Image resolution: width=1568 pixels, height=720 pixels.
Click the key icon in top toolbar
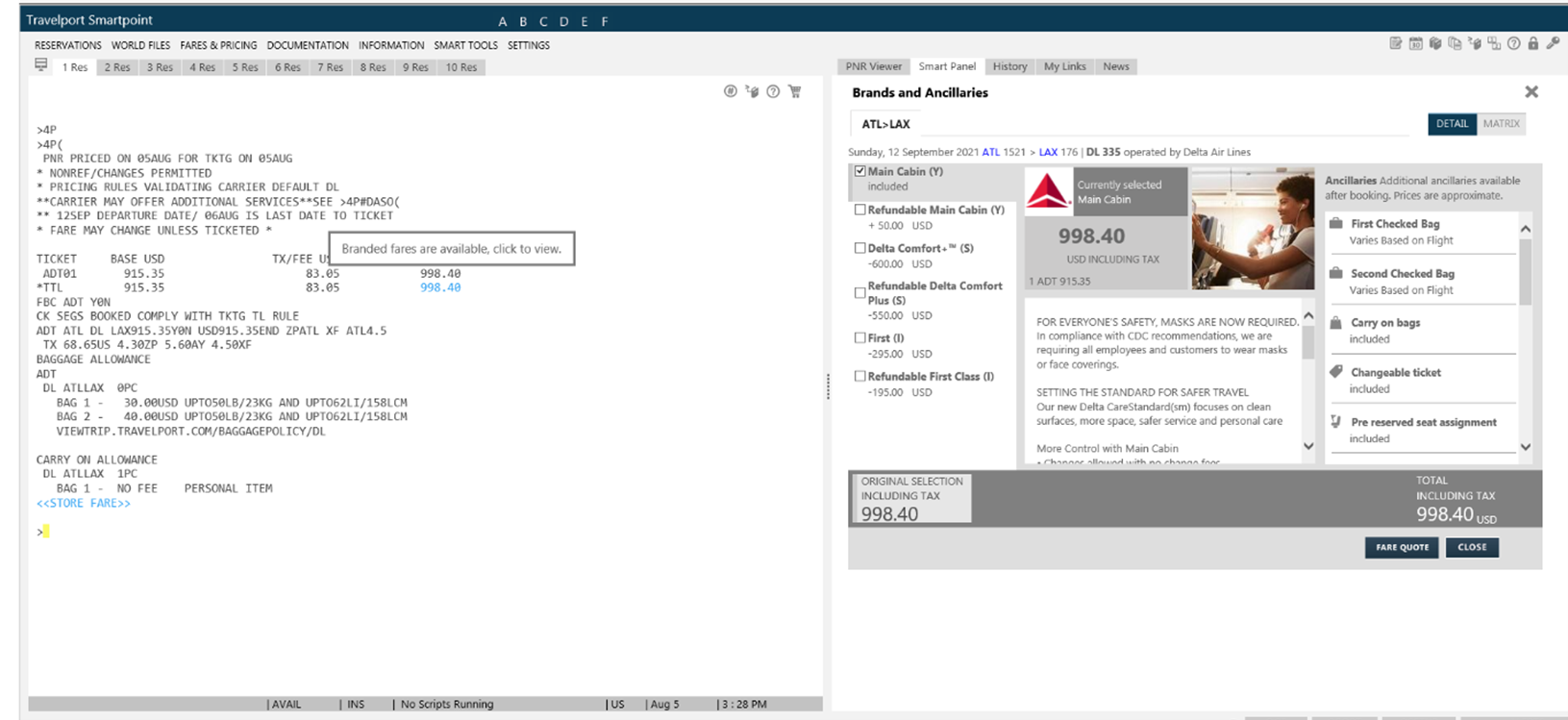click(x=1553, y=43)
